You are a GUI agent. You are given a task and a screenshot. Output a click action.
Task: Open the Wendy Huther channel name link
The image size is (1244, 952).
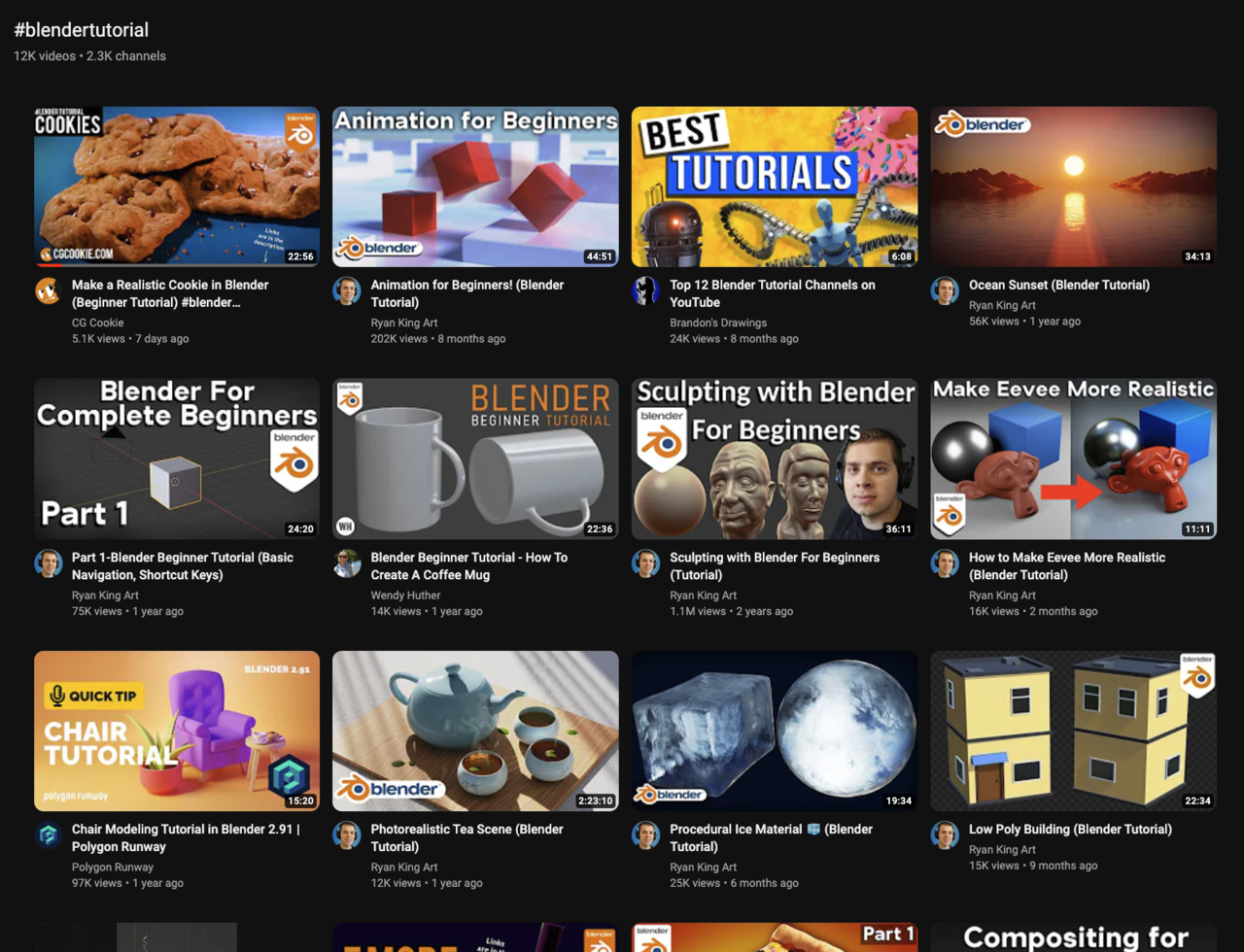(x=406, y=595)
